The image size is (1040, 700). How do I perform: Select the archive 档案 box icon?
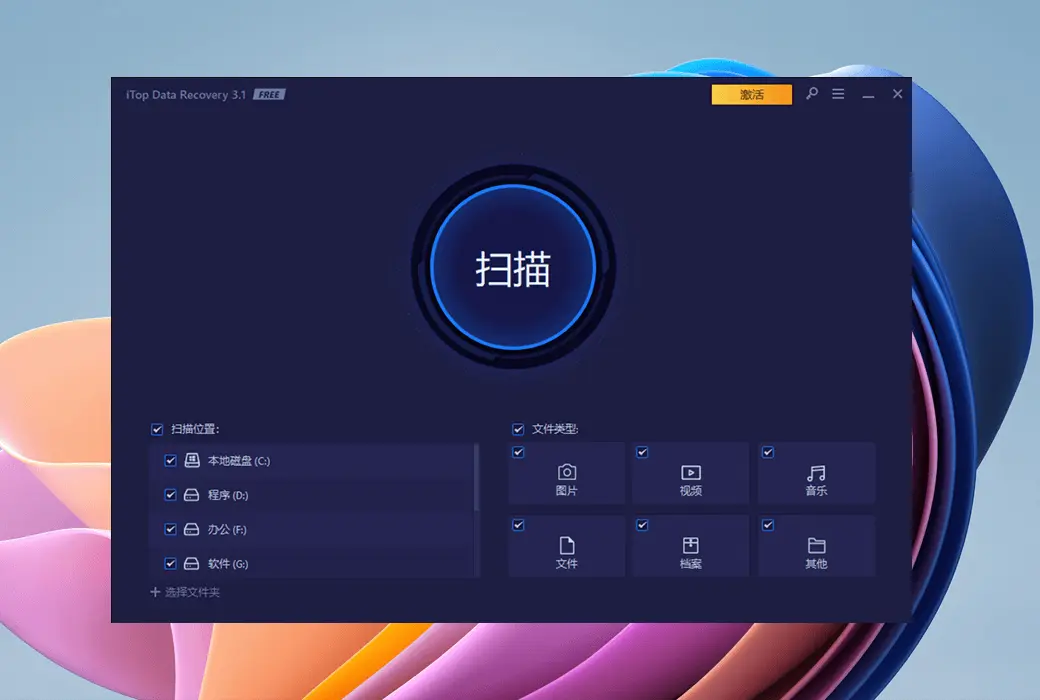point(690,545)
